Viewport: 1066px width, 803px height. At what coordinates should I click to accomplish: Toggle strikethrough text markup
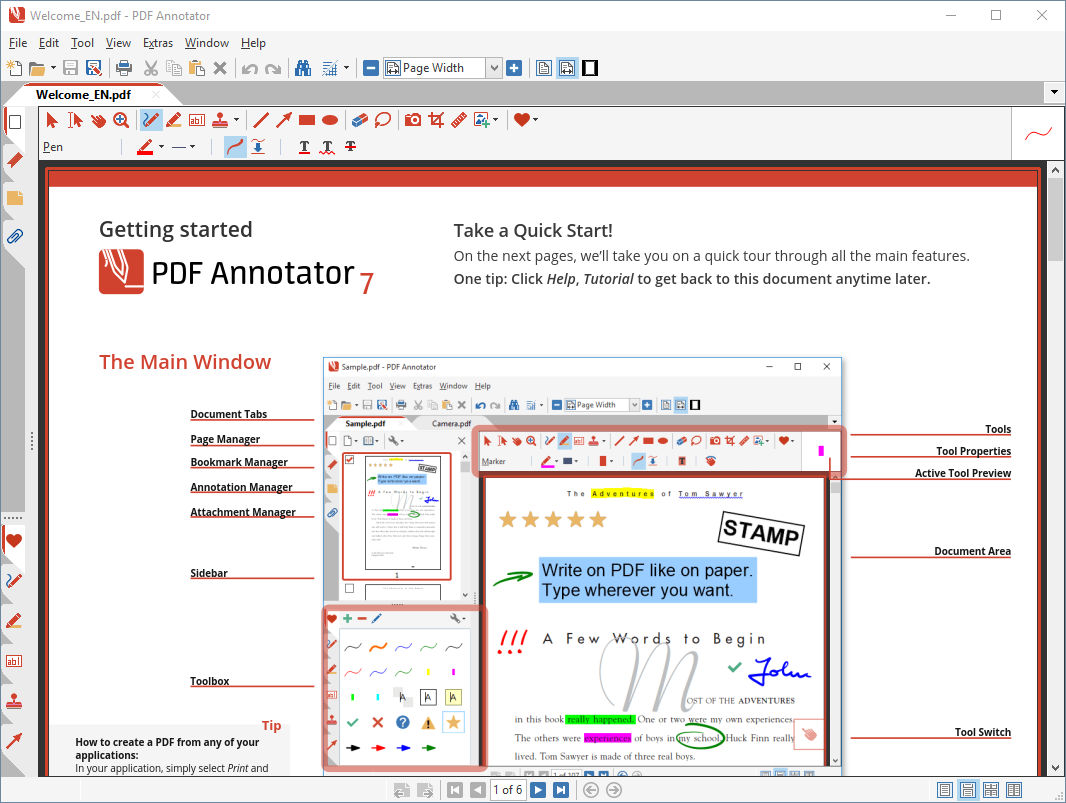tap(350, 147)
